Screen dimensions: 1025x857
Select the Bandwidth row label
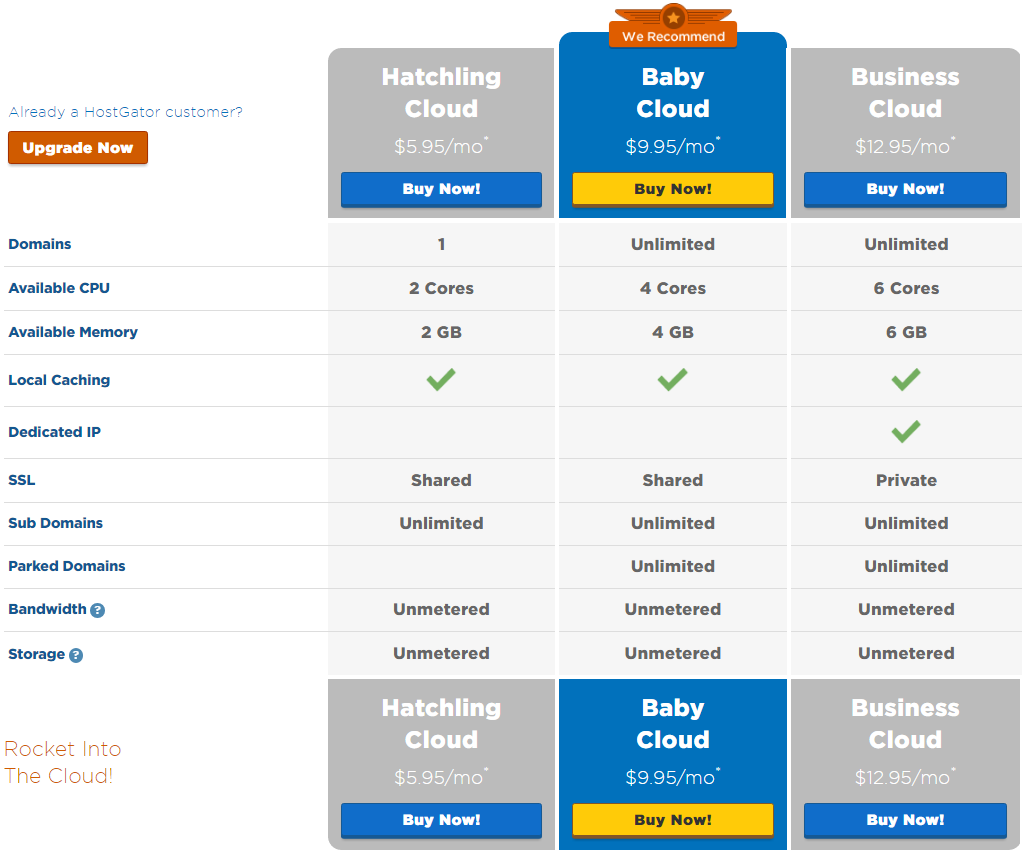click(x=48, y=609)
